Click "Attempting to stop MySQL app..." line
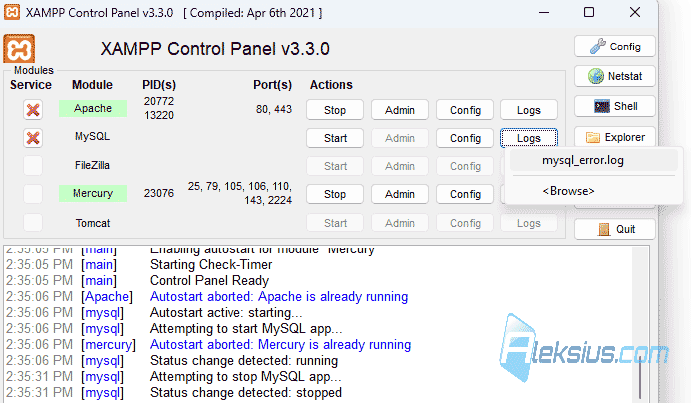 coord(245,377)
